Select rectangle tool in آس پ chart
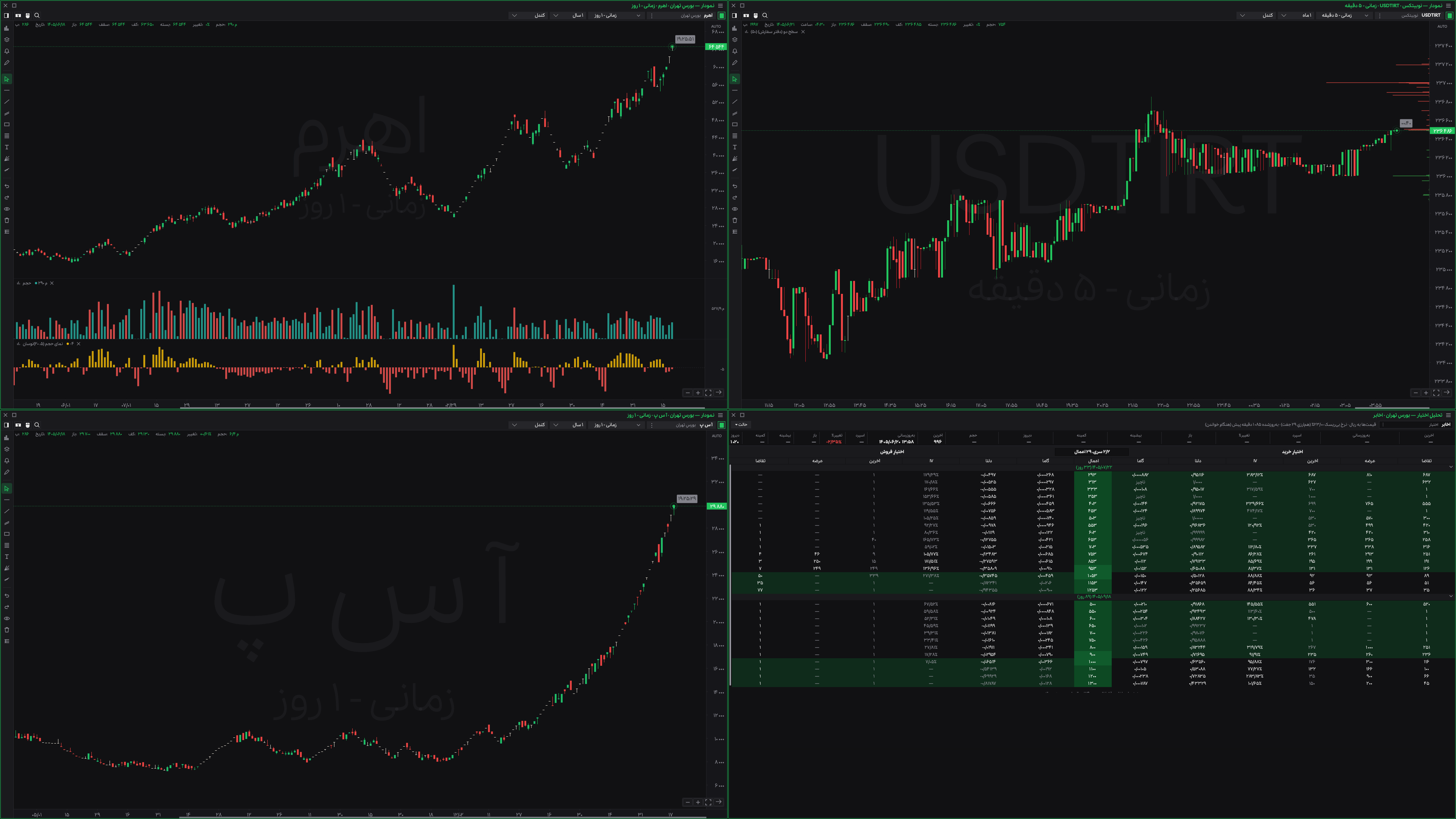 7,533
